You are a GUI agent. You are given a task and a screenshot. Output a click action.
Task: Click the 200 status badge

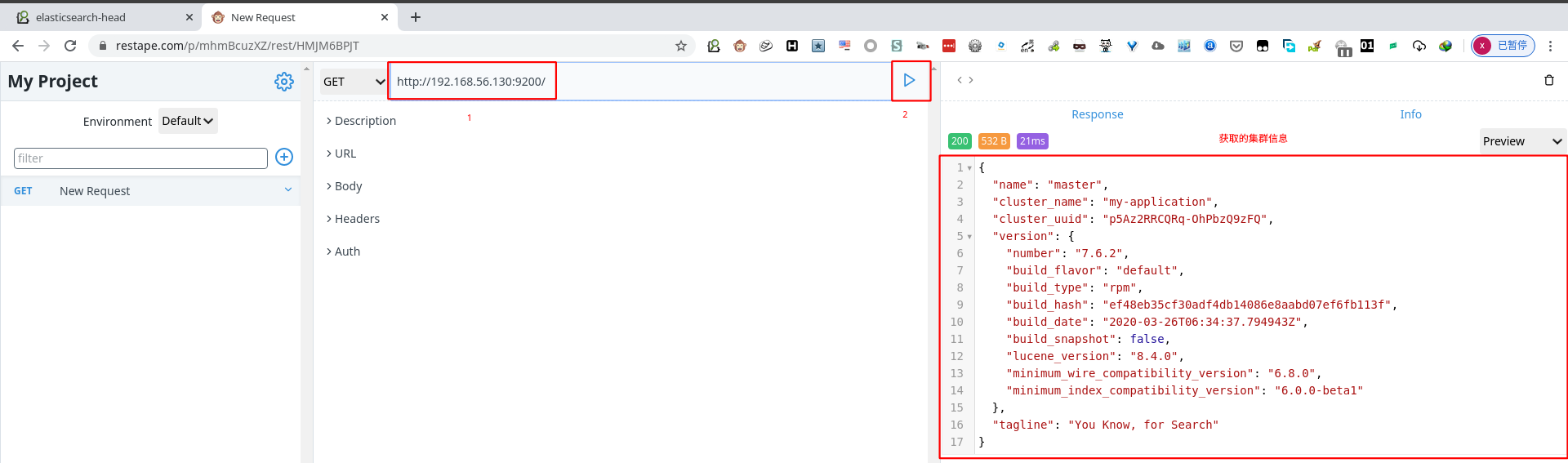click(x=960, y=141)
